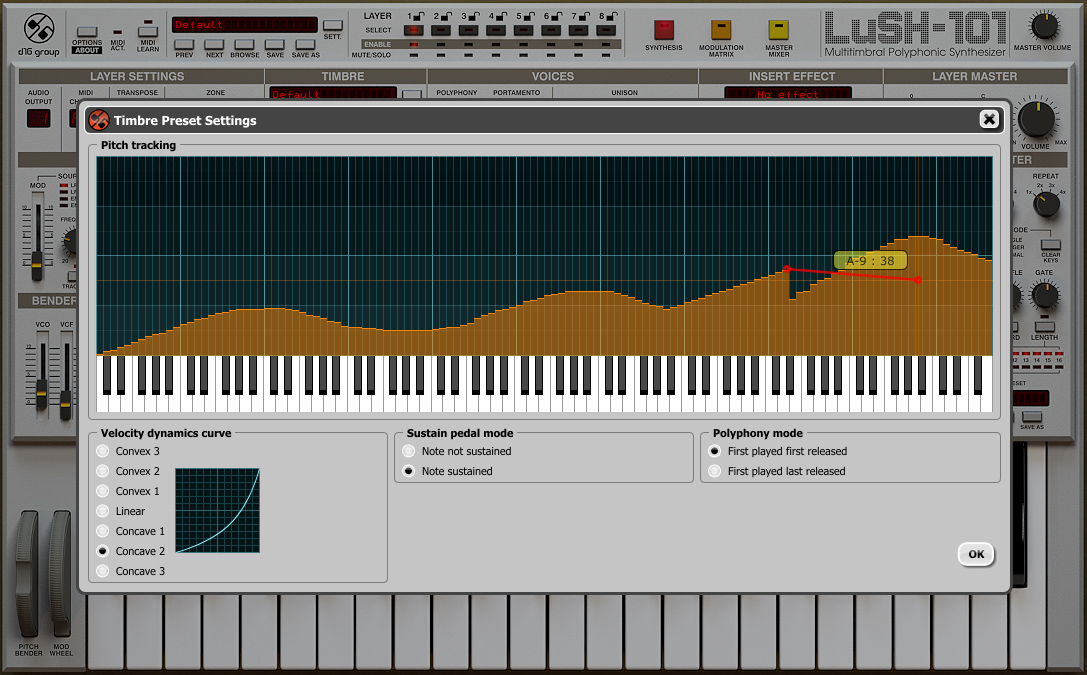
Task: Click the Save As preset button
Action: (x=306, y=44)
